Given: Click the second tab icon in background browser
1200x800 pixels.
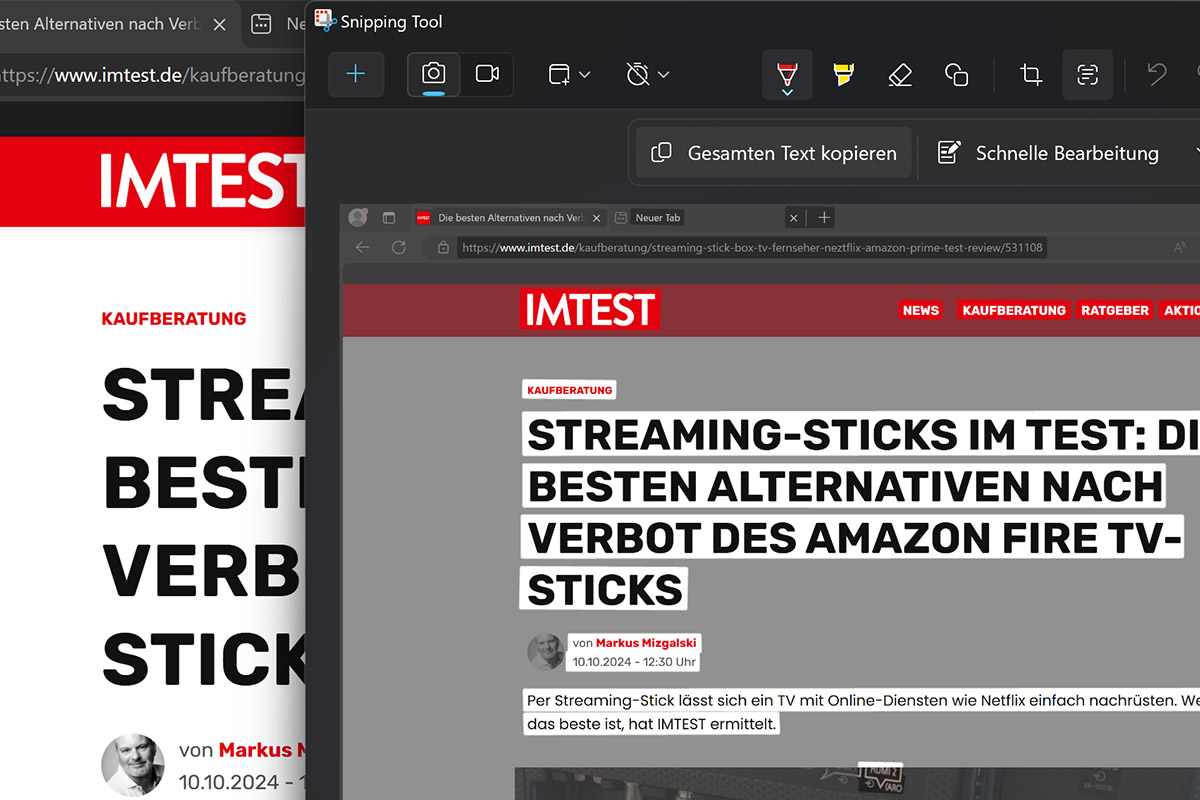Looking at the screenshot, I should (x=261, y=24).
